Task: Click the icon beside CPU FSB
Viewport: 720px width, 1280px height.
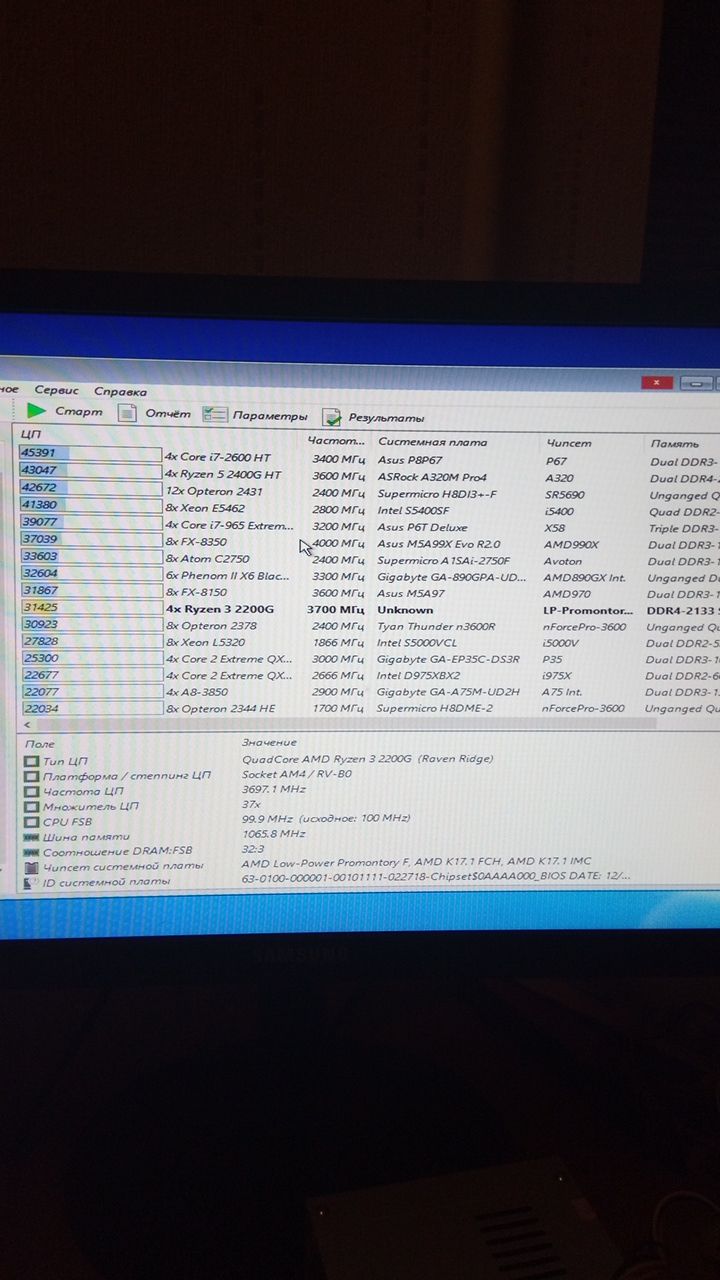Action: point(32,821)
